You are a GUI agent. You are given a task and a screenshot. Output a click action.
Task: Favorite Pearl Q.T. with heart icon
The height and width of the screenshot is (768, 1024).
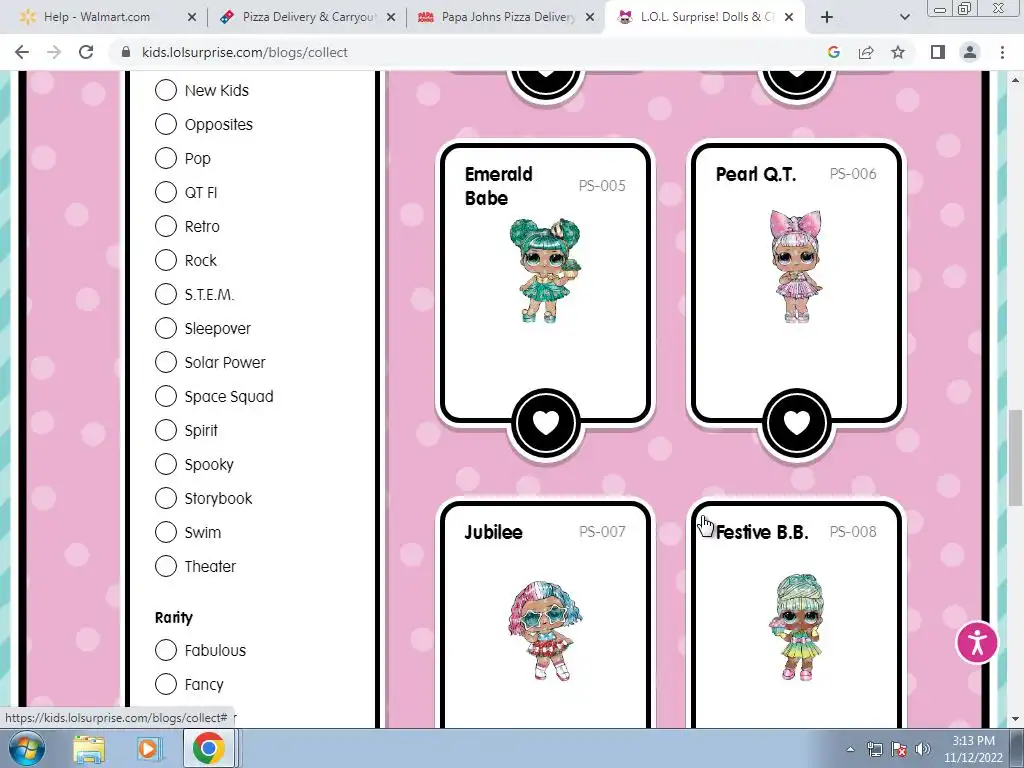click(x=797, y=423)
